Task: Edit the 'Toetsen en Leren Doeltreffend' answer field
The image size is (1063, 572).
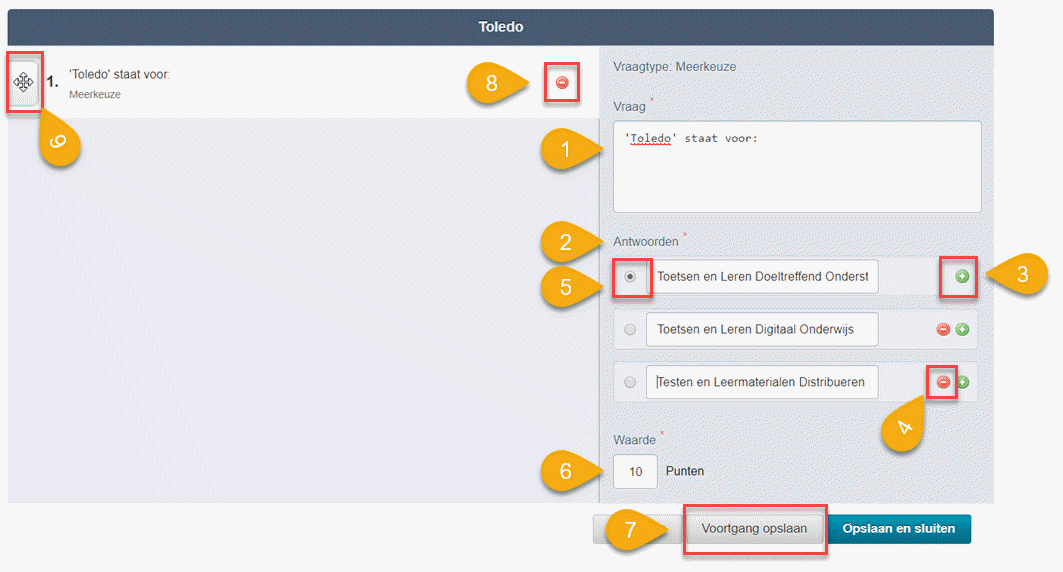Action: [762, 277]
